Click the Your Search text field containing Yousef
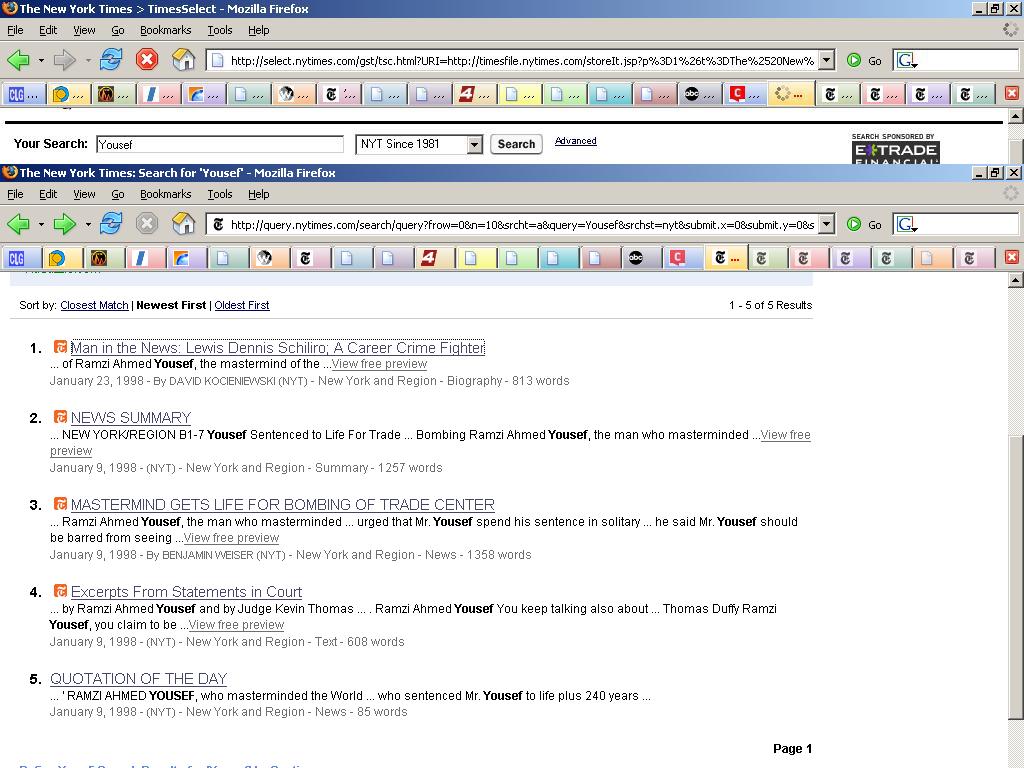The image size is (1024, 768). (219, 144)
